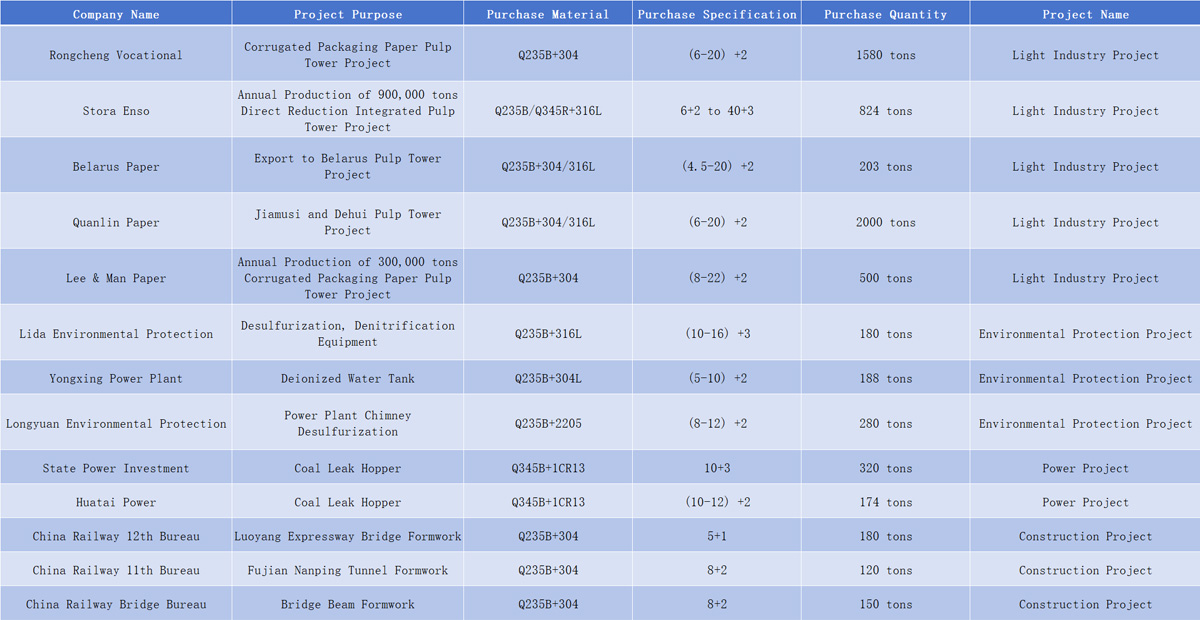This screenshot has width=1200, height=620.
Task: Click Power Project in Huatai Power row
Action: (1085, 502)
